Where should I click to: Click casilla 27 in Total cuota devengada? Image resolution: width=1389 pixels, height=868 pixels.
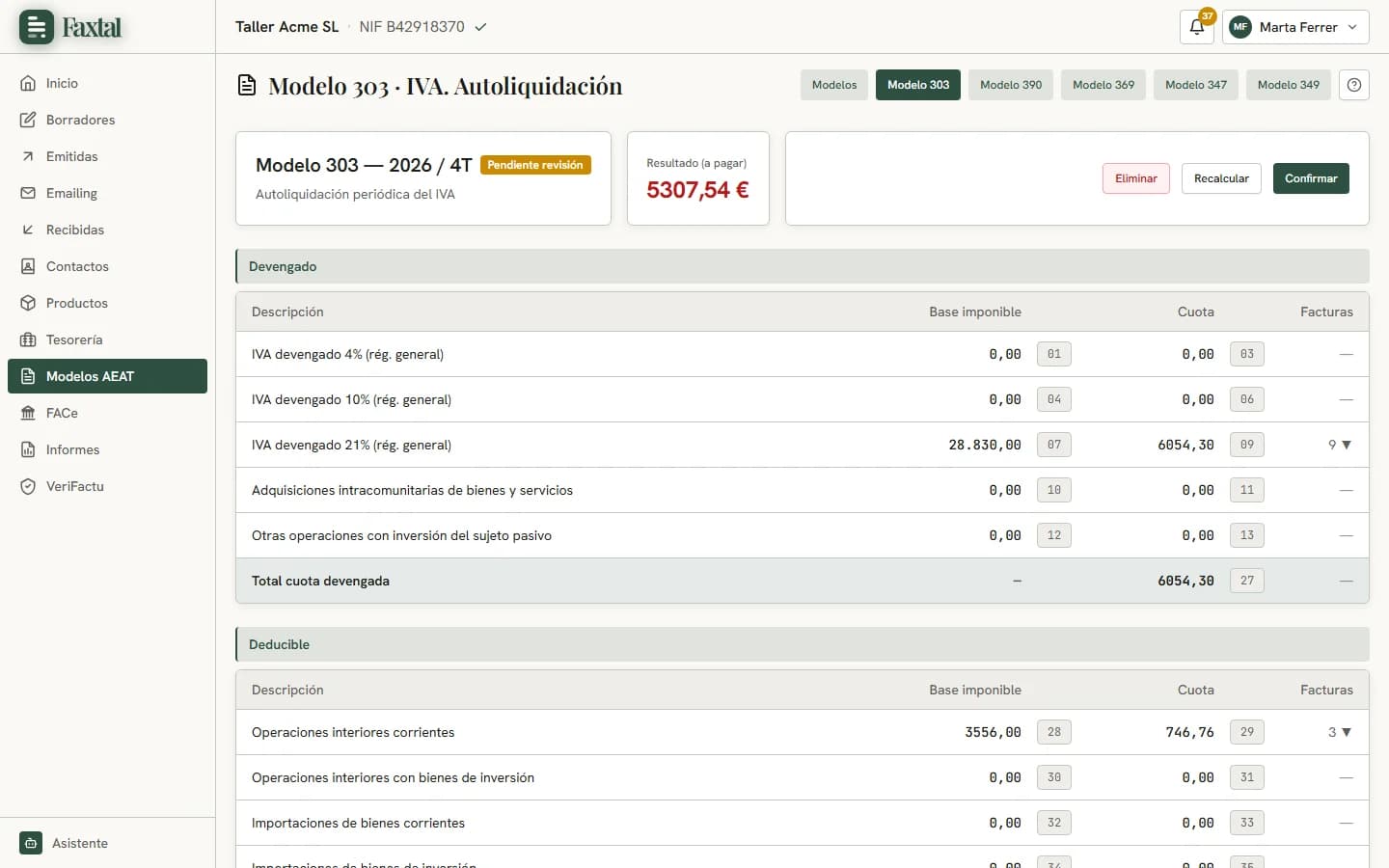(x=1247, y=581)
